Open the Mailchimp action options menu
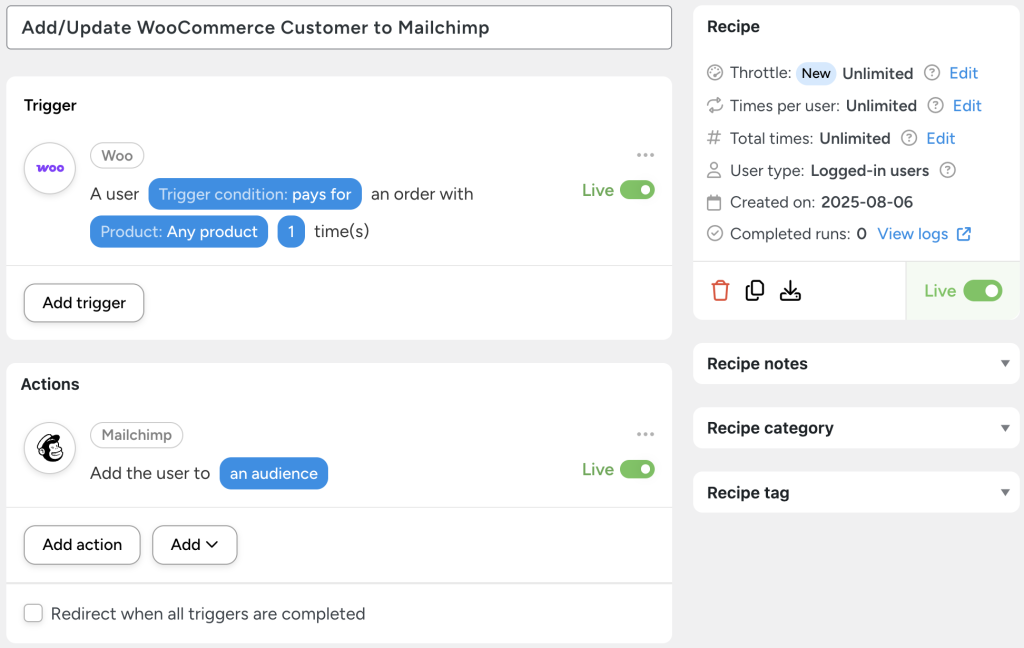 (x=645, y=434)
